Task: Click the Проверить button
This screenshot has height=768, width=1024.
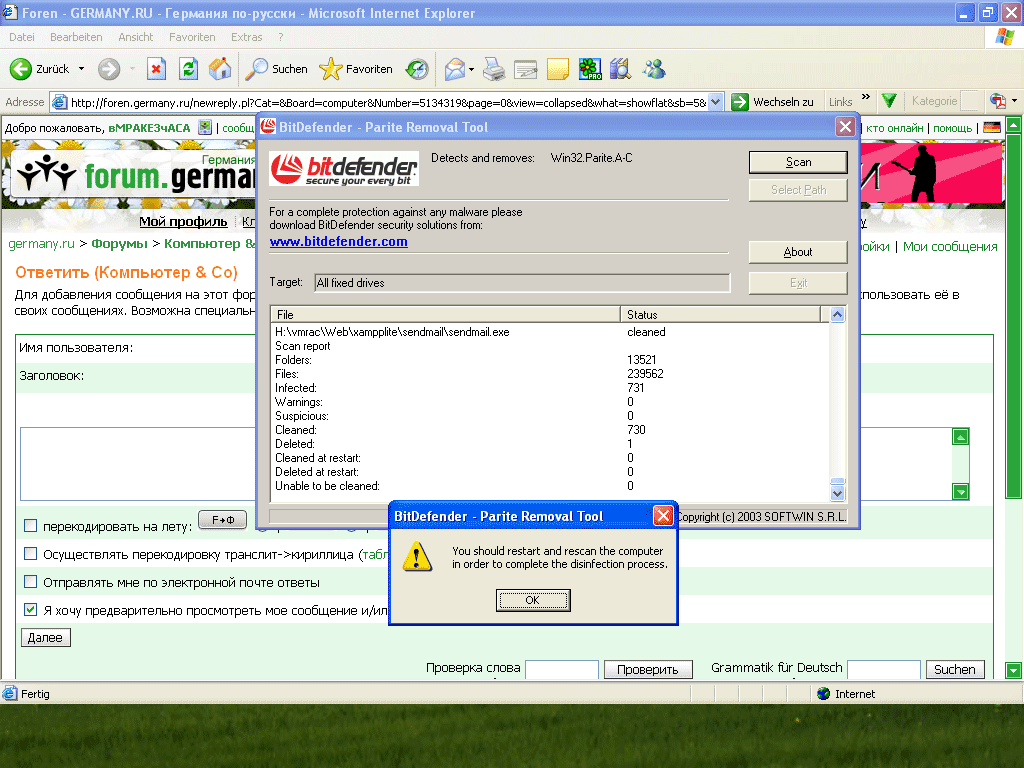Action: coord(648,669)
